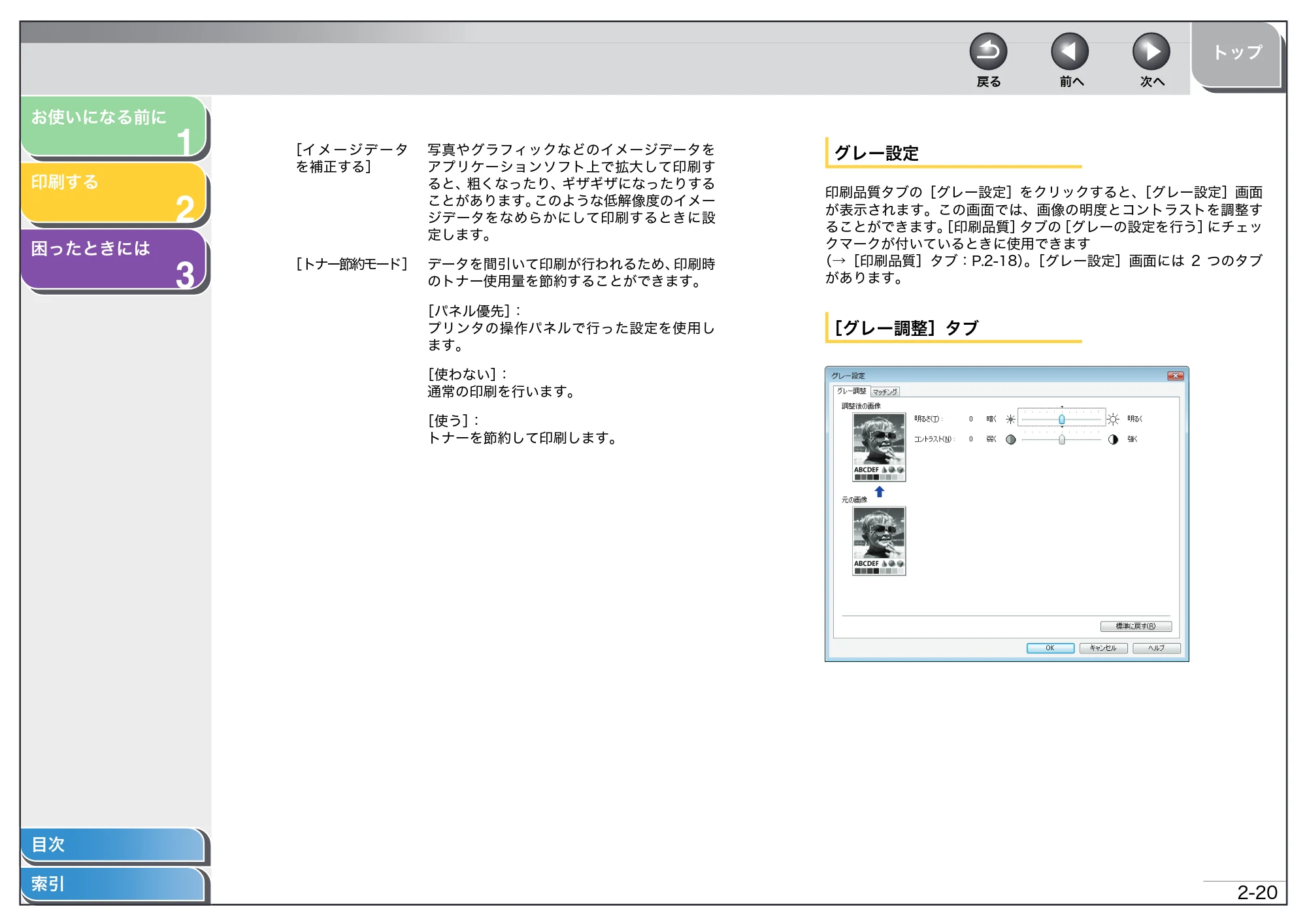Click the weak contrast icon beside 弱く
The image size is (1307, 924).
pos(1010,440)
